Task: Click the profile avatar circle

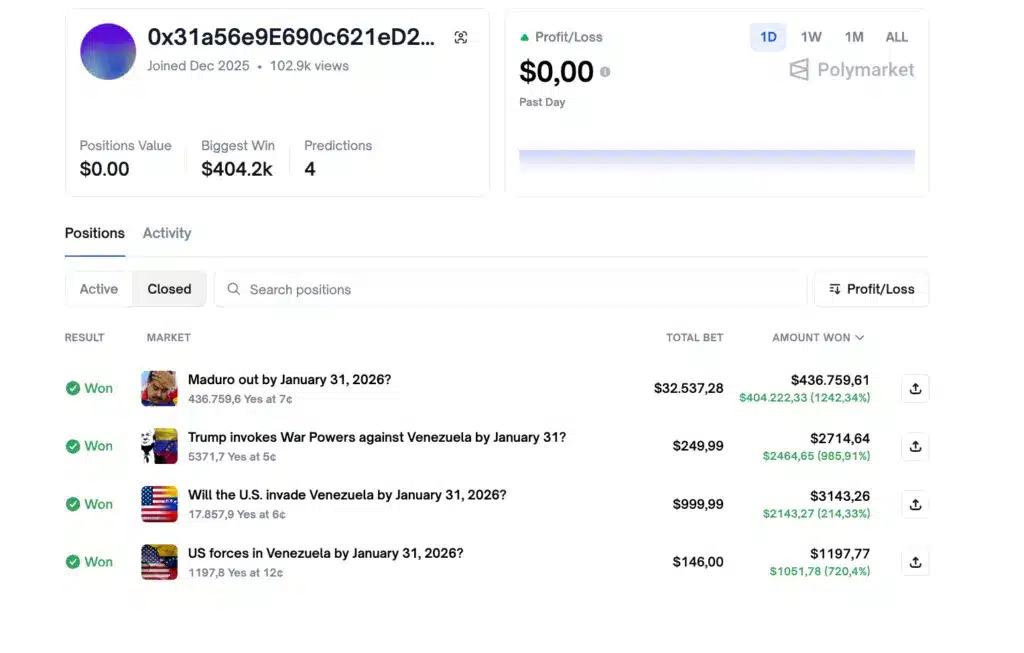Action: click(x=108, y=52)
